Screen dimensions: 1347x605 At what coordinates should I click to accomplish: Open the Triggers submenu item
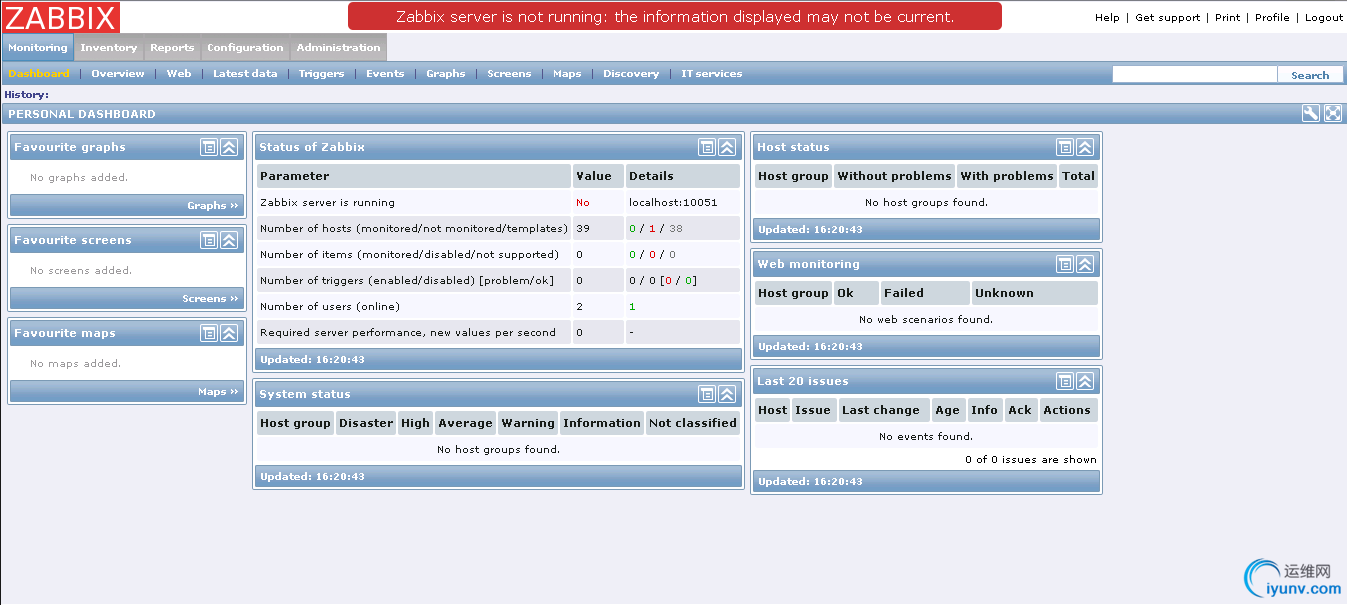tap(321, 74)
